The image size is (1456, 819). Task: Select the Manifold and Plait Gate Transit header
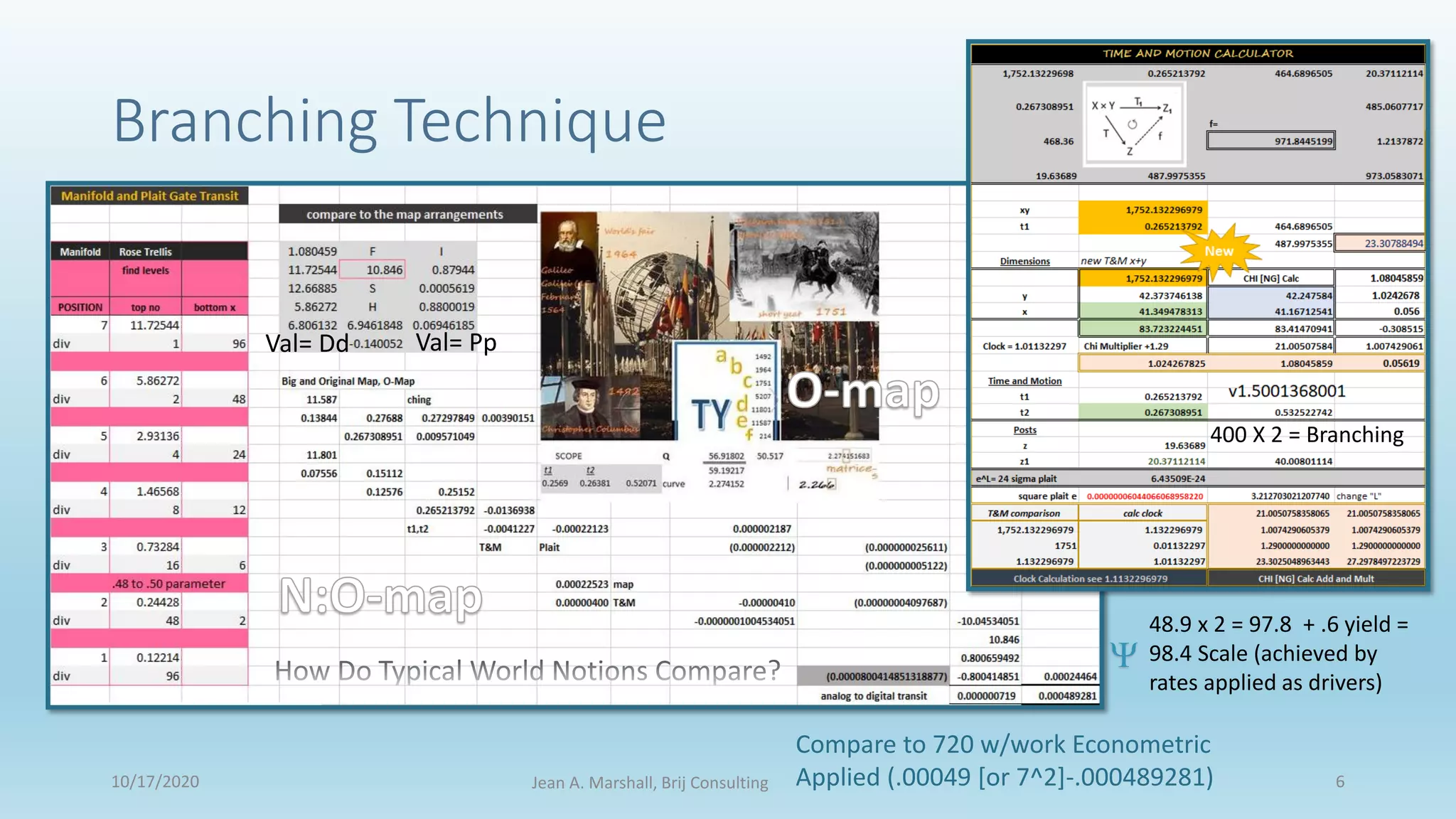149,196
